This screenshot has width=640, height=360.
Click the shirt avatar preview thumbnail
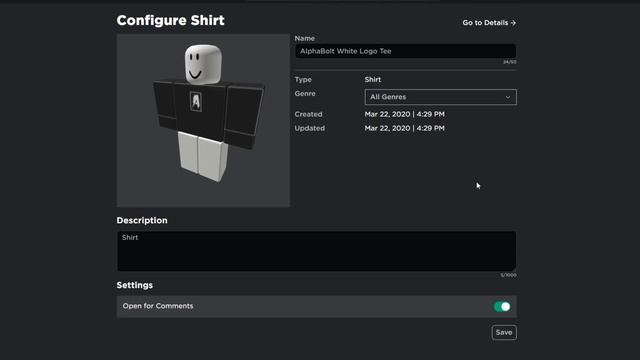coord(203,120)
